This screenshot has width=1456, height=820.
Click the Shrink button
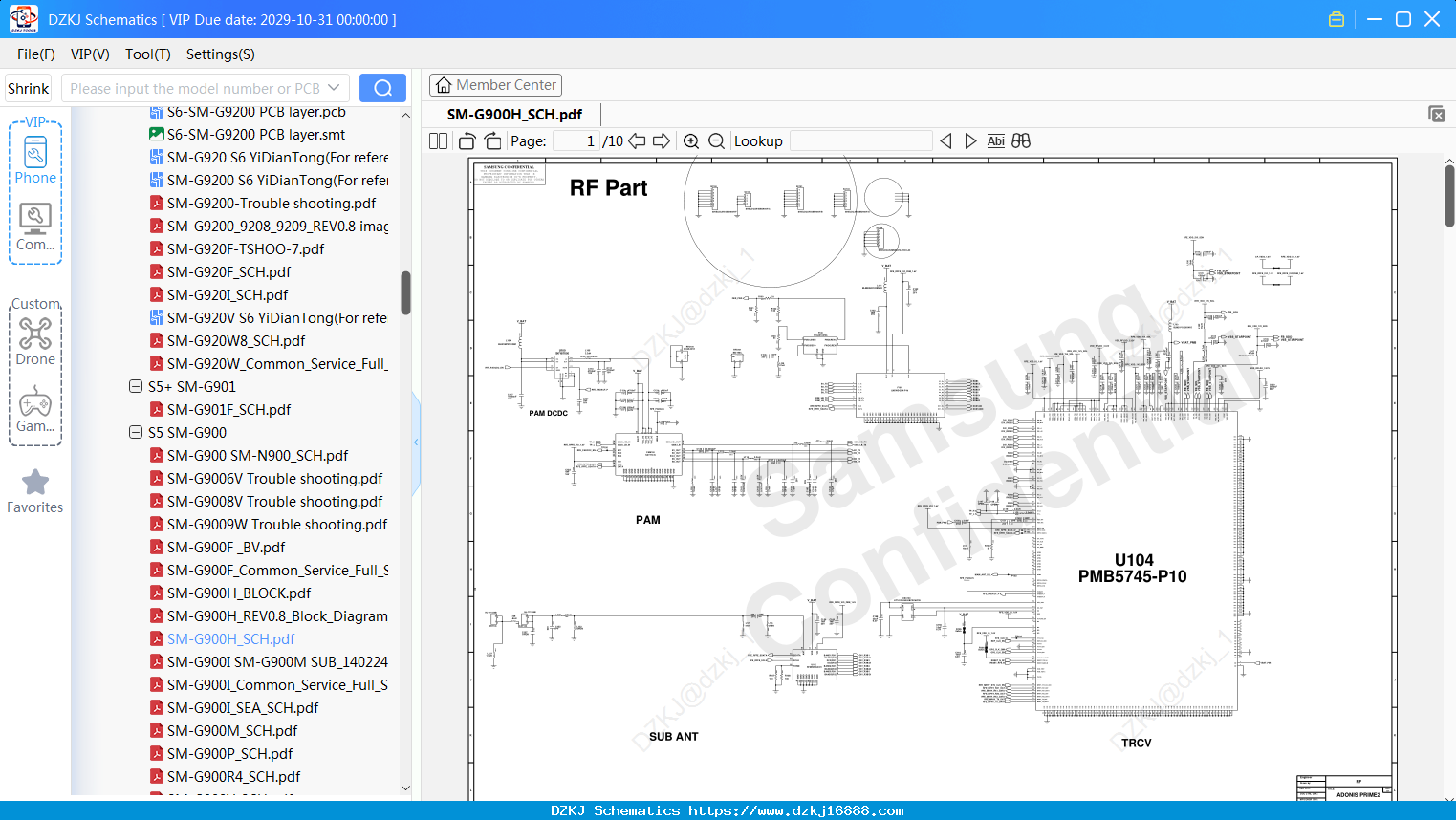tap(28, 88)
